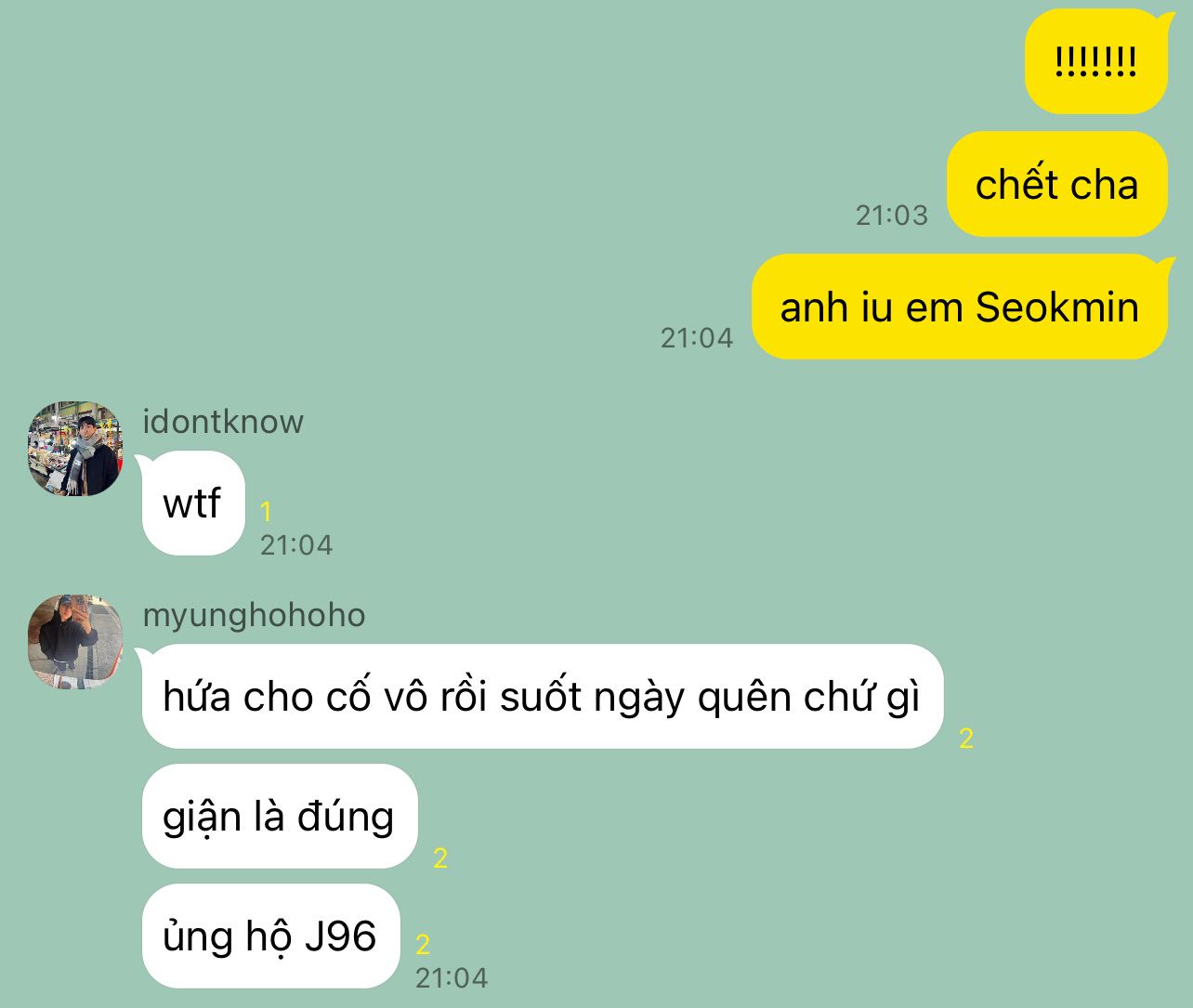The width and height of the screenshot is (1193, 1008).
Task: Click the 21:04 timestamp beside "ủng hộ J96"
Action: [452, 978]
